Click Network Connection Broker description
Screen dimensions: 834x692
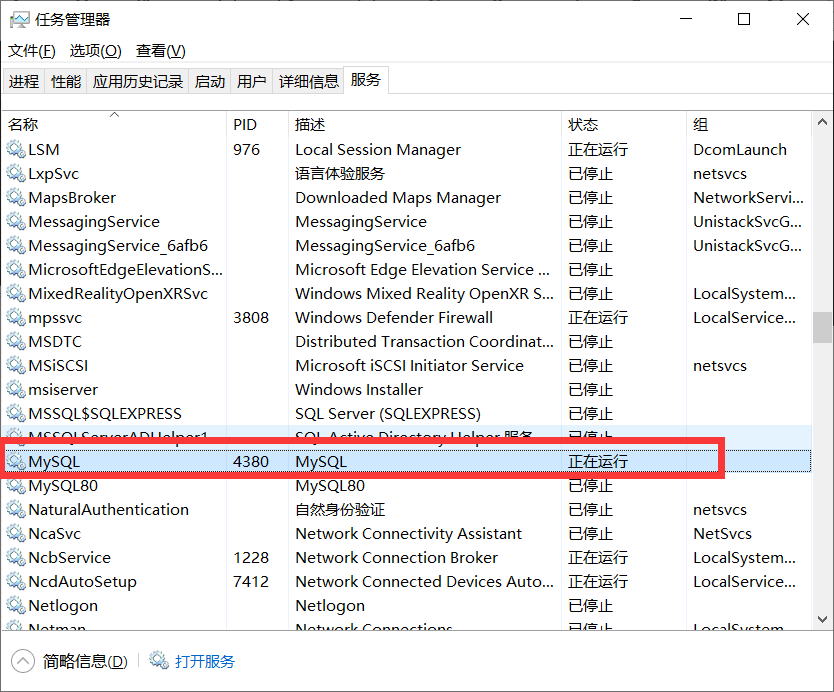(397, 557)
